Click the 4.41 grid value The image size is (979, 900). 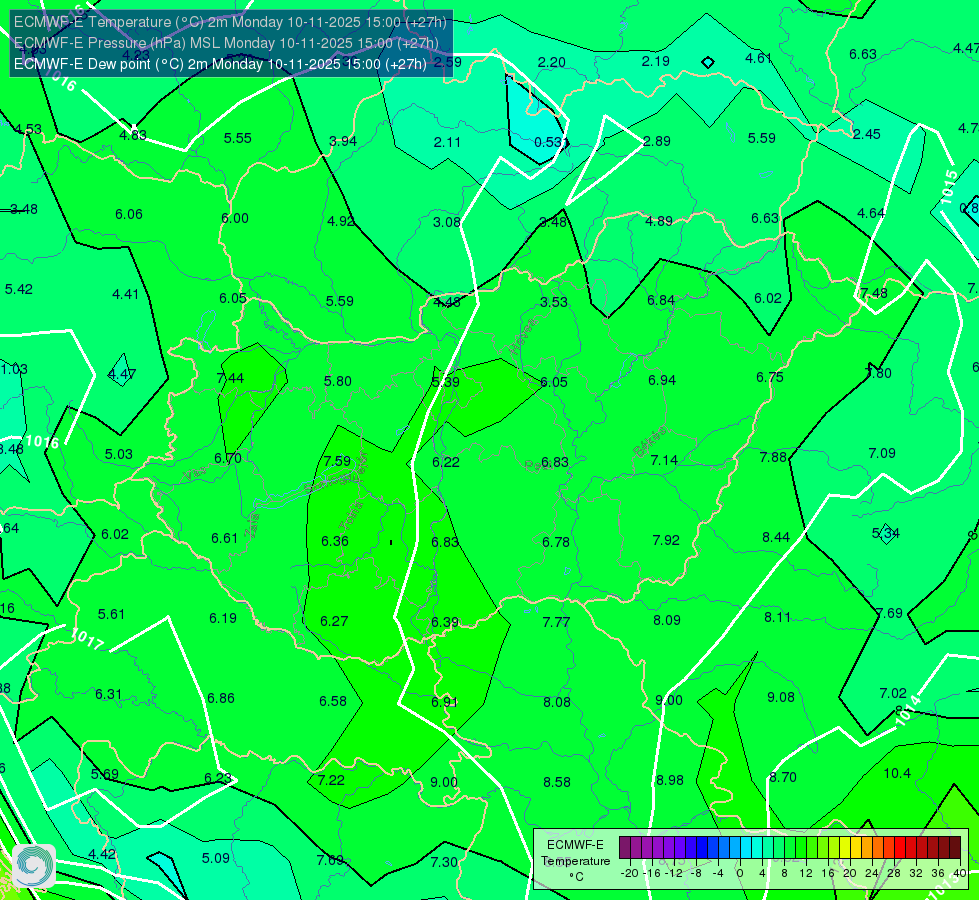pyautogui.click(x=125, y=294)
